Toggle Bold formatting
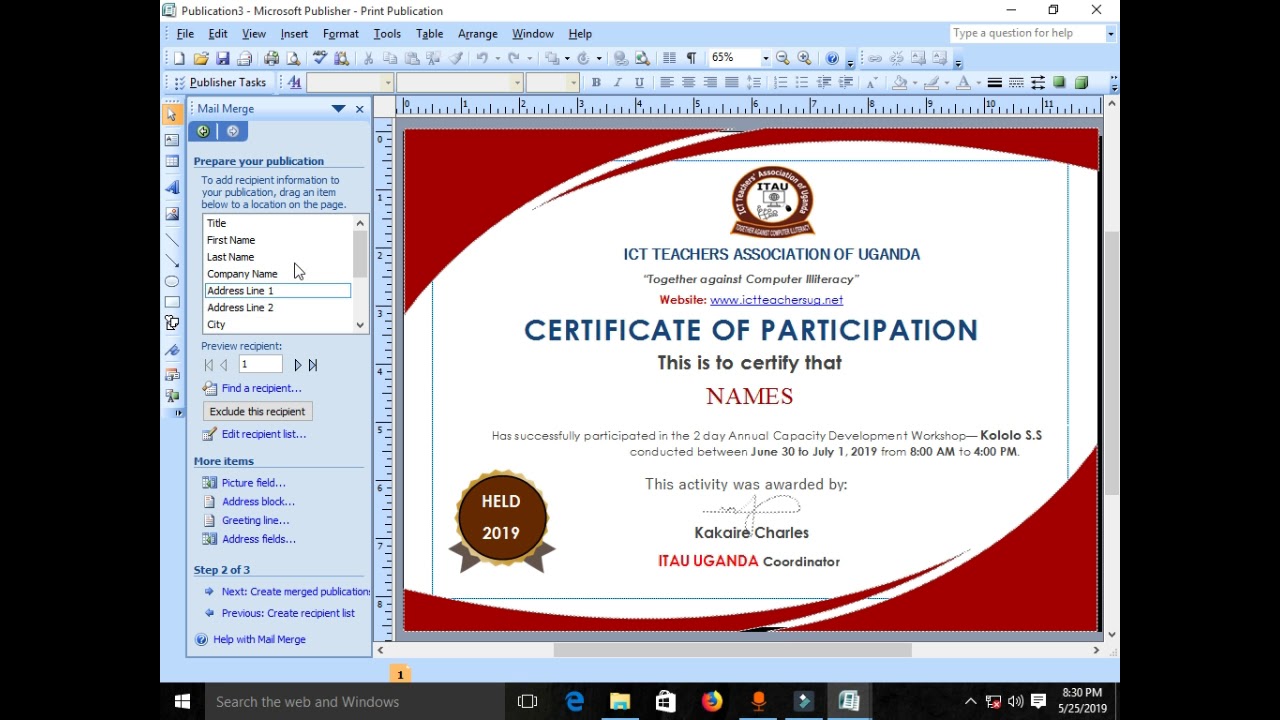Screen dimensions: 1280x720 coord(596,83)
